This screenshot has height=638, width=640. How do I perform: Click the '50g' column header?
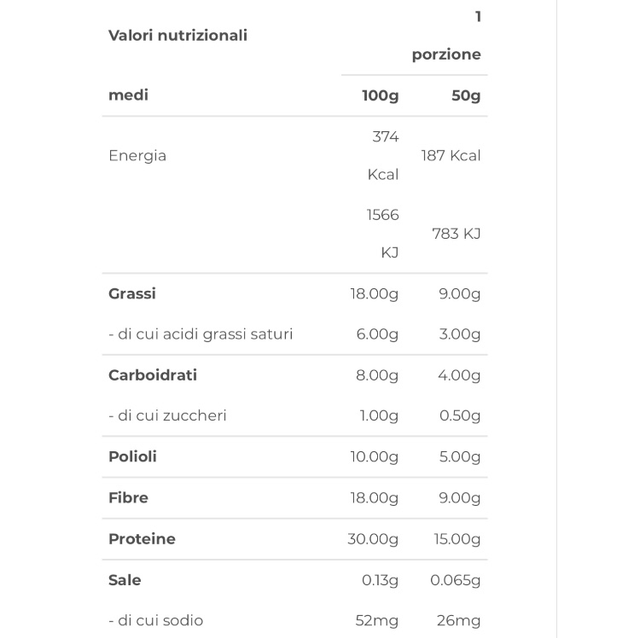tap(466, 96)
